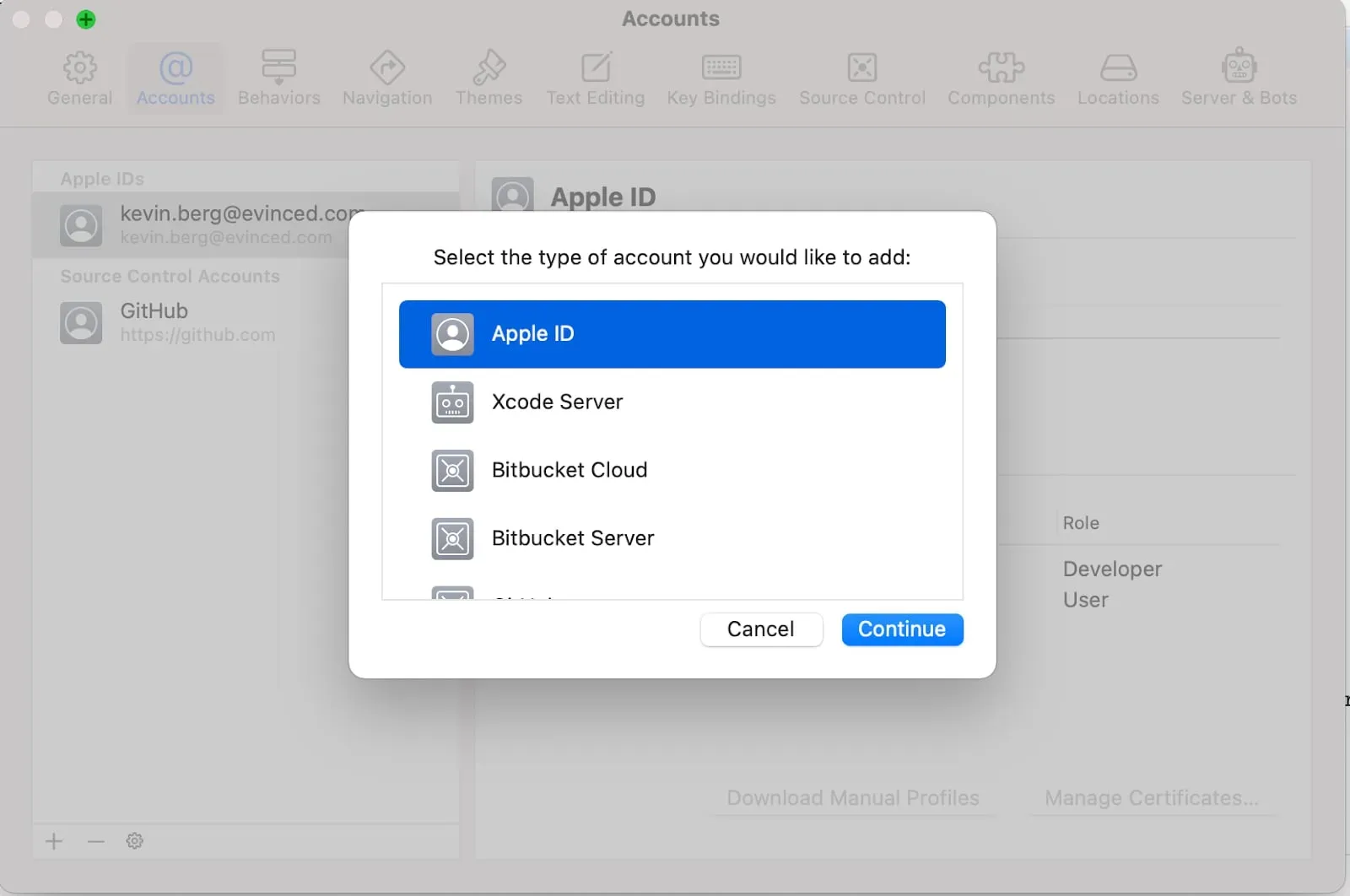1350x896 pixels.
Task: Select Apple ID account type in dialog
Action: click(672, 334)
